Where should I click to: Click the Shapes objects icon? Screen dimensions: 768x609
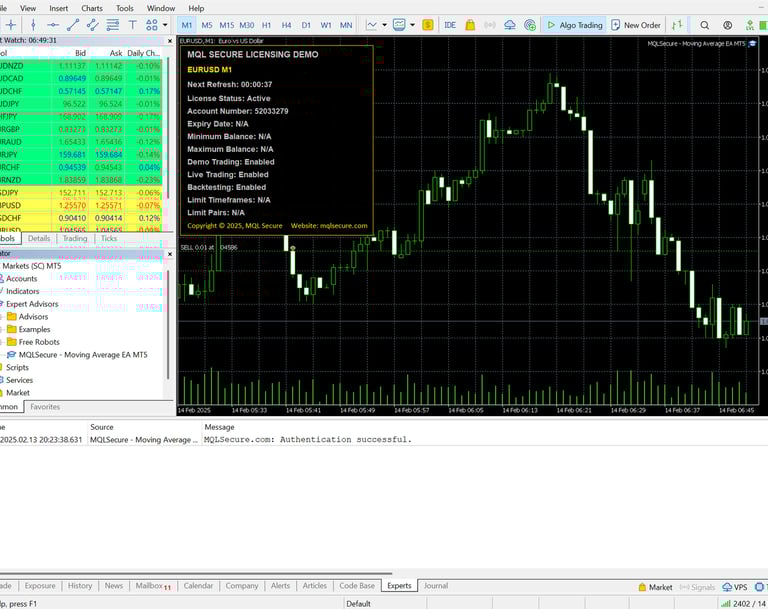(152, 25)
